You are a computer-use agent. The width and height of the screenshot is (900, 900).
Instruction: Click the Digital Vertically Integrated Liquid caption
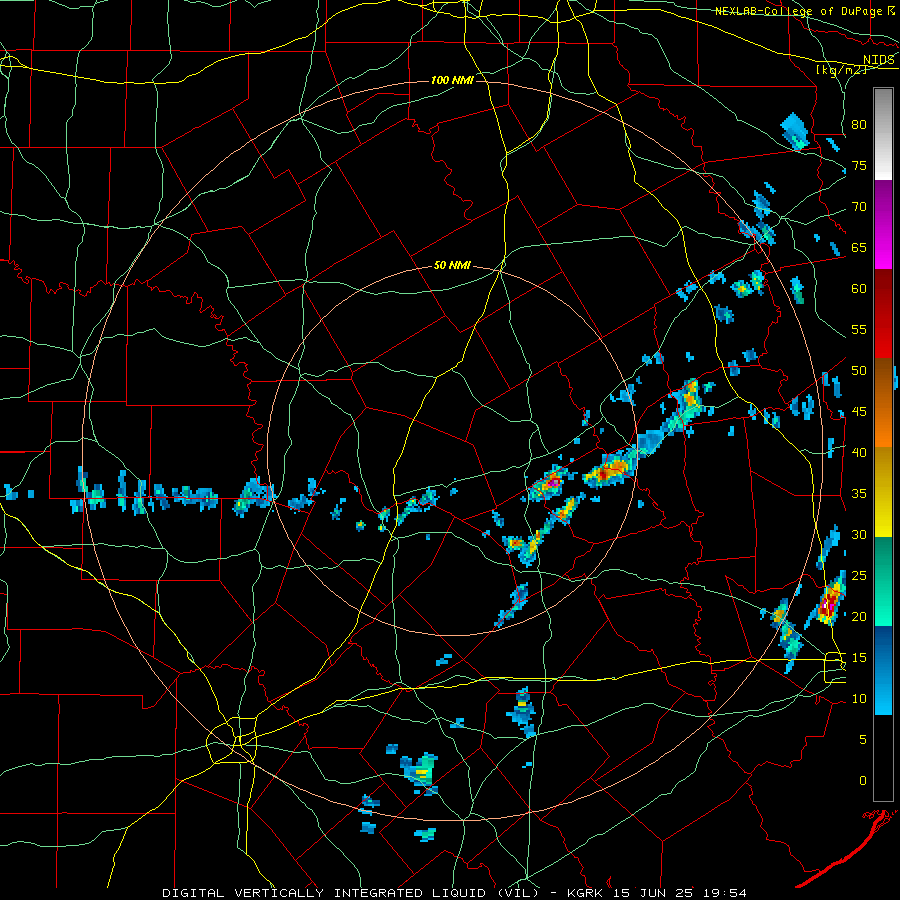350,893
